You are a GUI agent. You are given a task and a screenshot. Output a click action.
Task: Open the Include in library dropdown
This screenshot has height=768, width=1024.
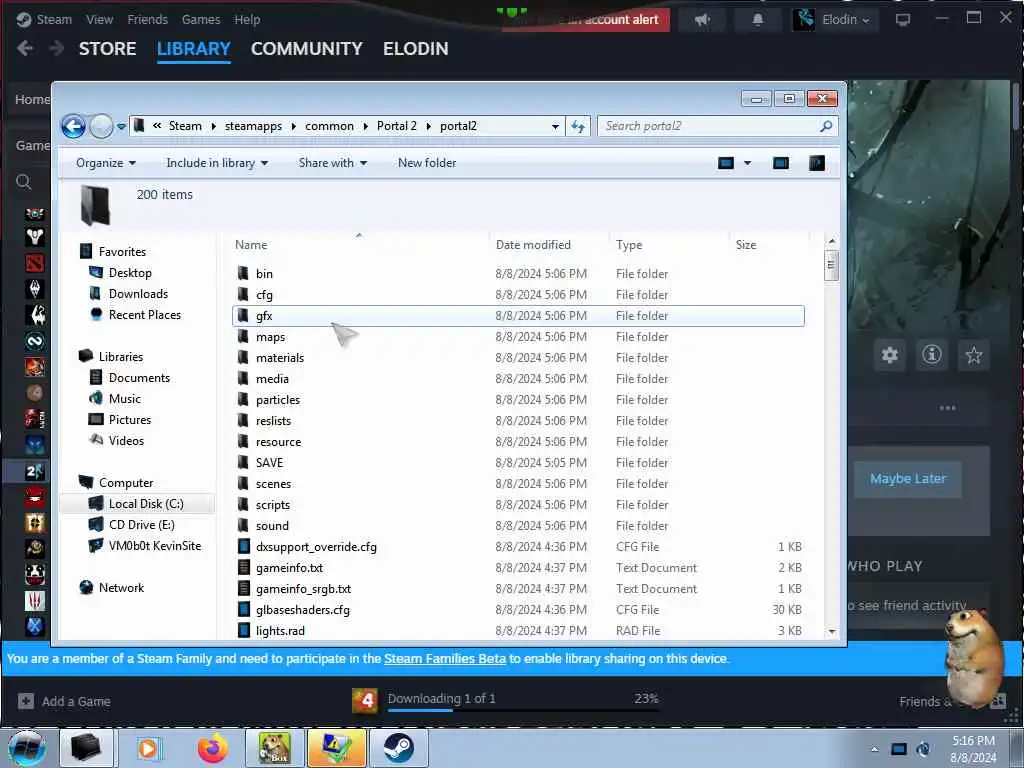[217, 163]
